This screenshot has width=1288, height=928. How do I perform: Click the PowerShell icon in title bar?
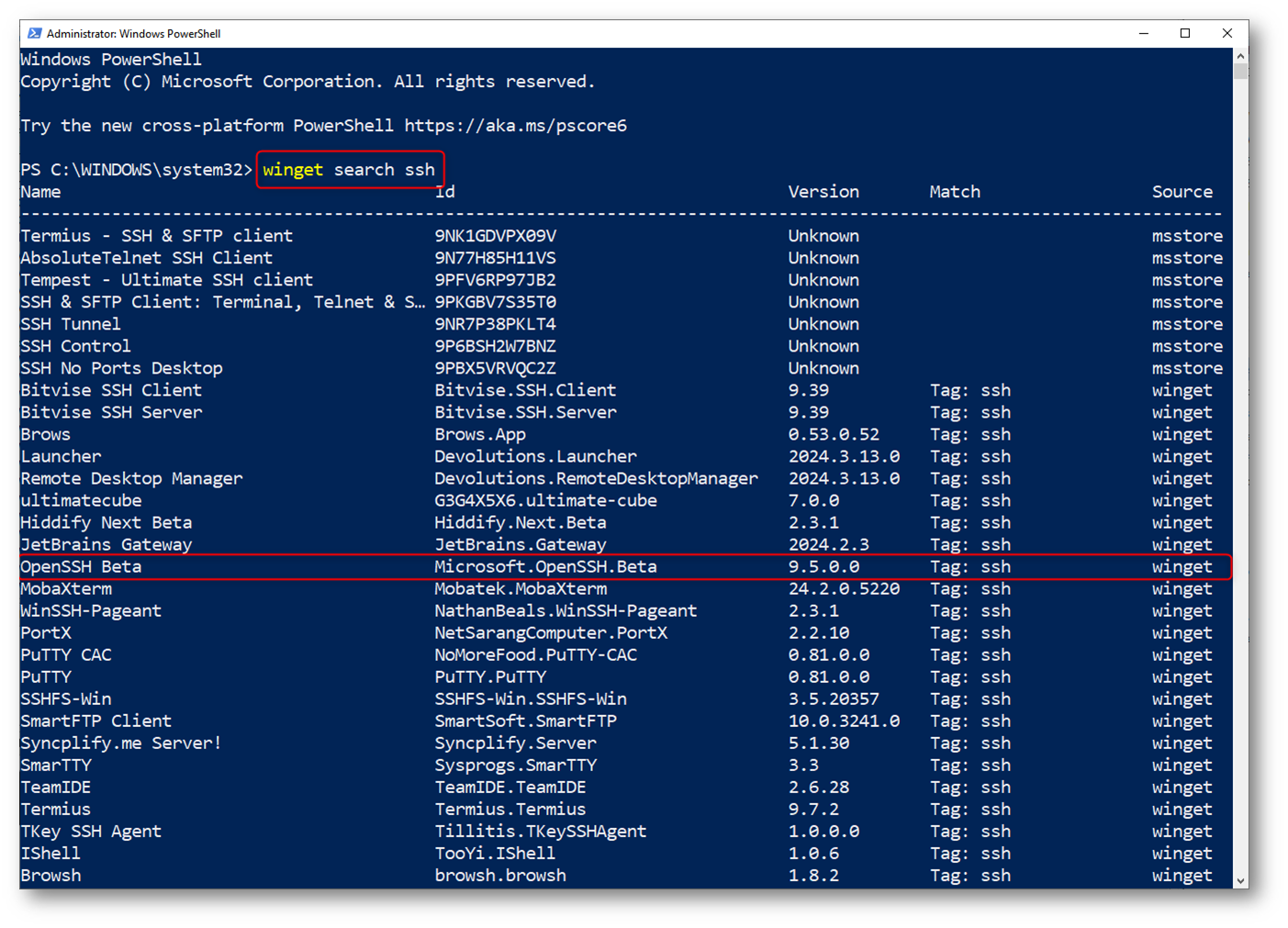tap(35, 33)
